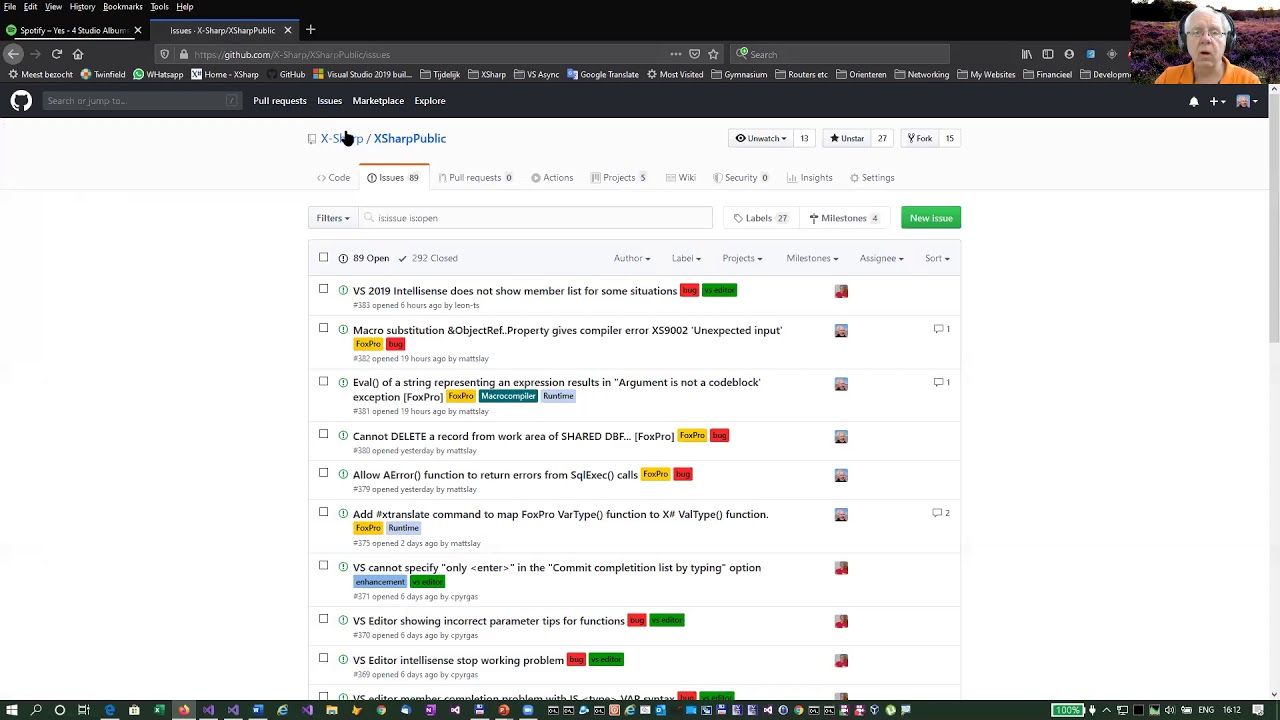The image size is (1280, 720).
Task: Expand the Filters dropdown
Action: (x=333, y=218)
